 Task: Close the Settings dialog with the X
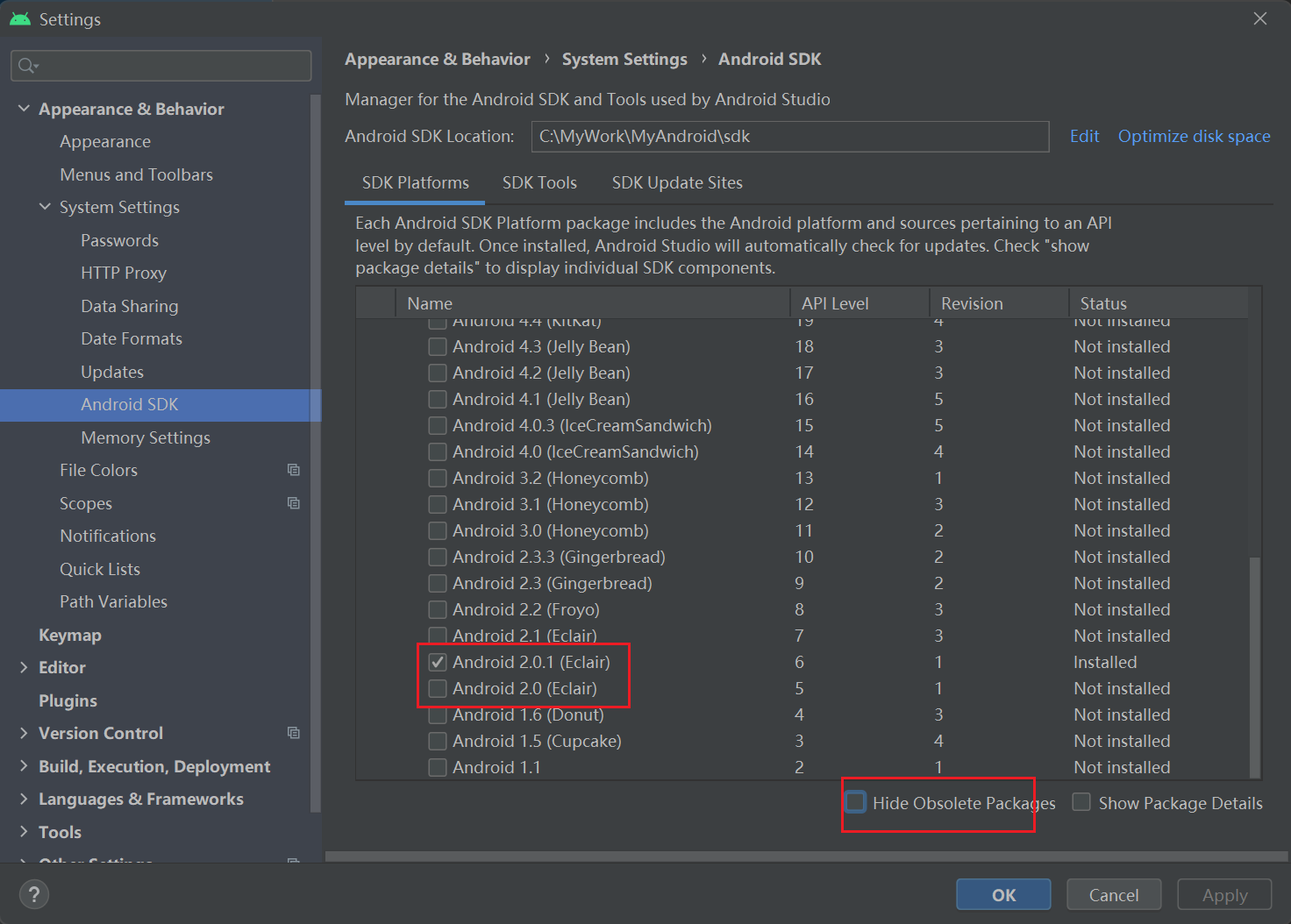(1260, 18)
